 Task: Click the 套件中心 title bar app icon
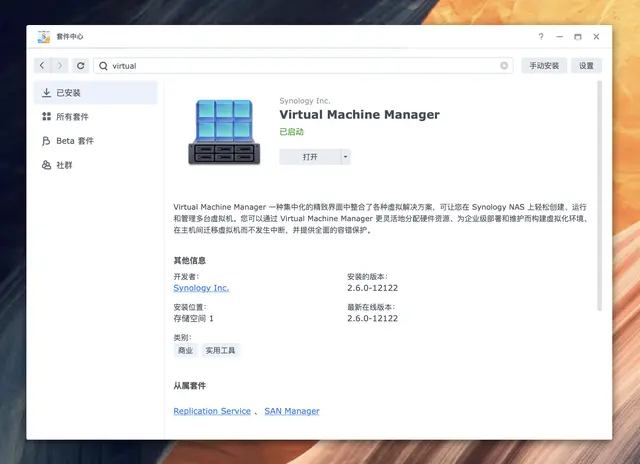[x=44, y=37]
